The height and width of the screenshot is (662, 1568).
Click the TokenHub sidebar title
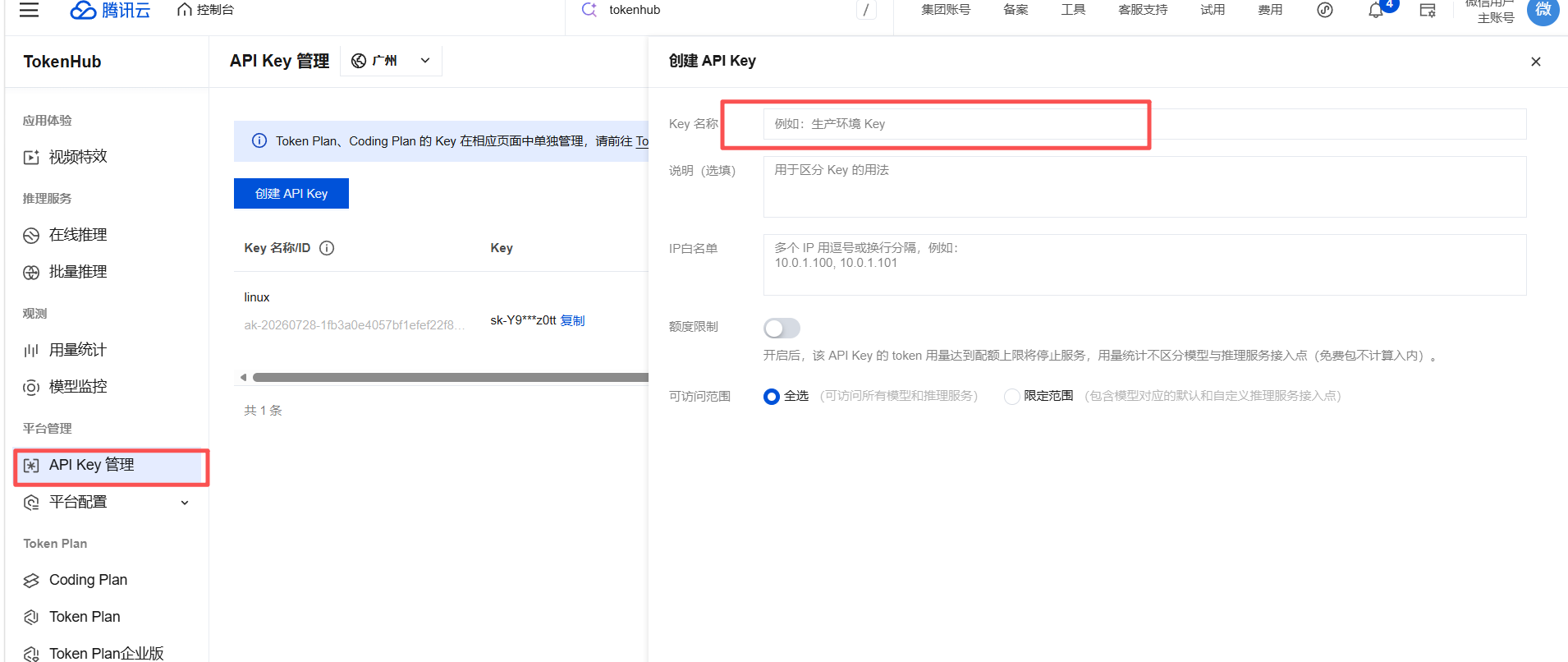62,62
